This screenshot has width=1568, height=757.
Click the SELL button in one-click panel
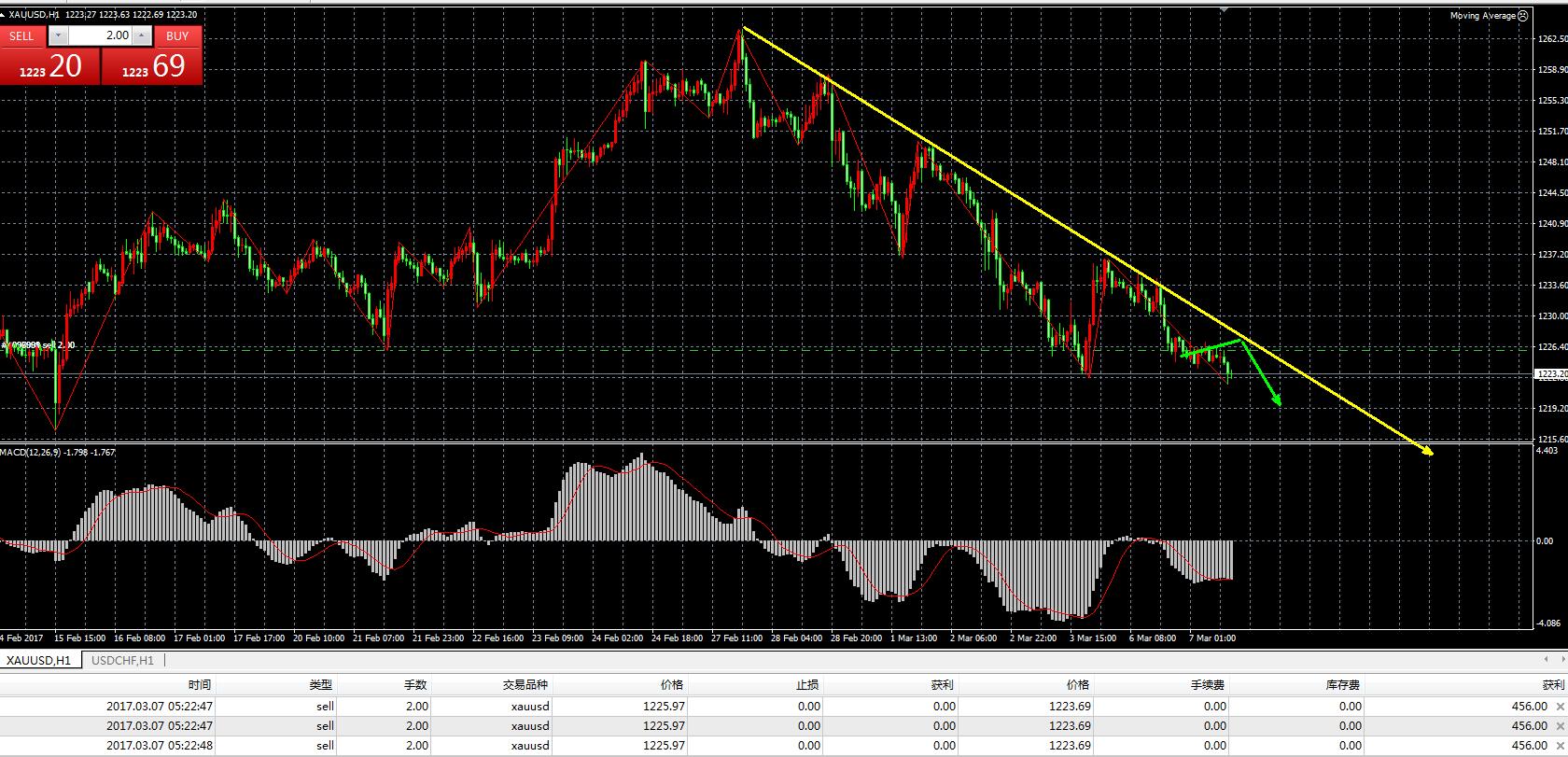pyautogui.click(x=21, y=35)
